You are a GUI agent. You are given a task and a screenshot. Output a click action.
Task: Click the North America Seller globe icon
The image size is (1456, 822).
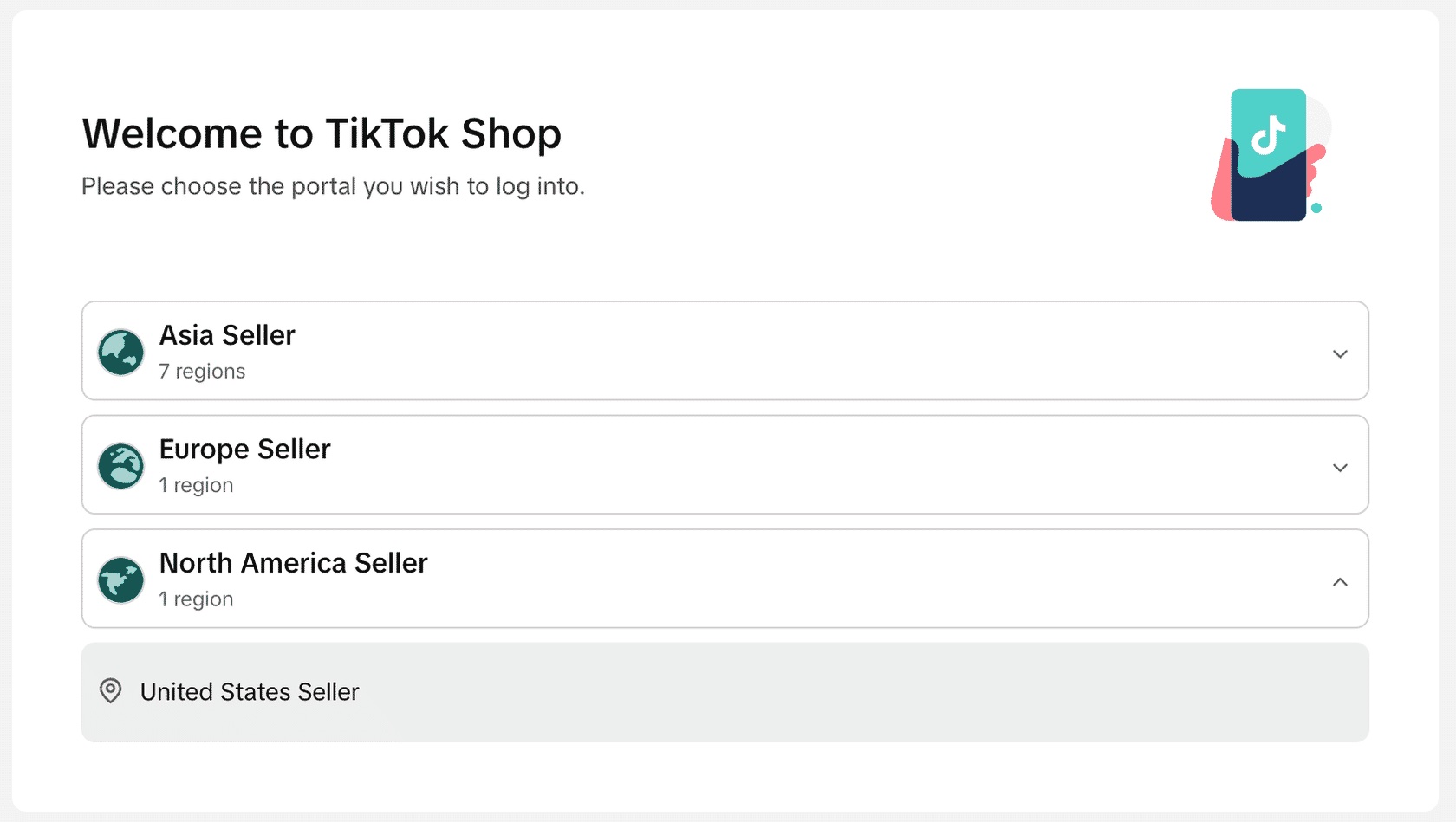120,580
